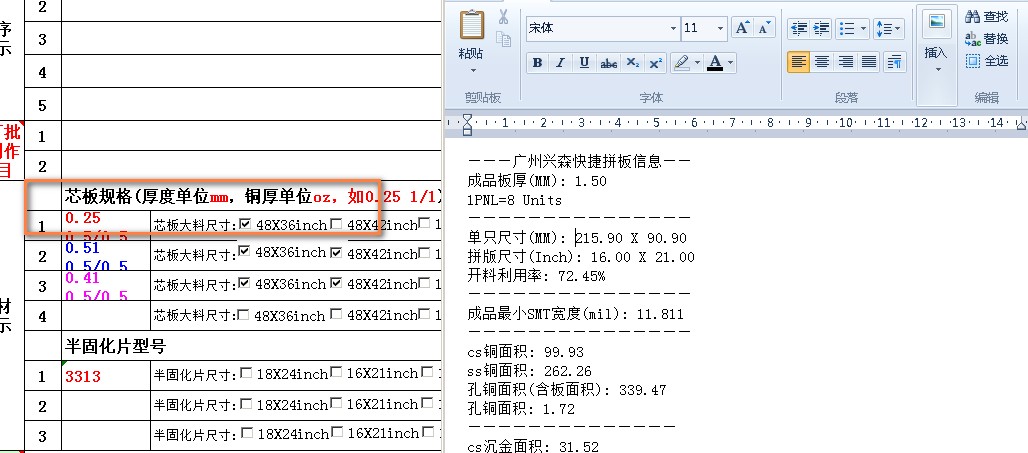This screenshot has height=453, width=1028.
Task: Align text left
Action: click(x=799, y=62)
